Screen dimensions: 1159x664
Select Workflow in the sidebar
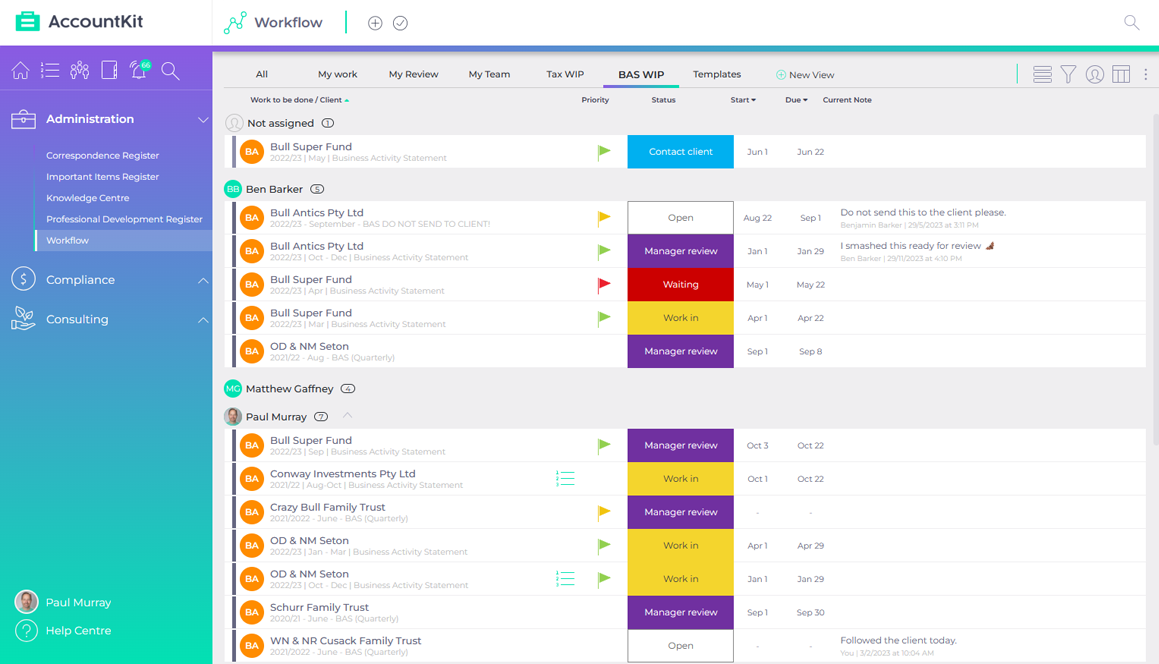point(123,240)
